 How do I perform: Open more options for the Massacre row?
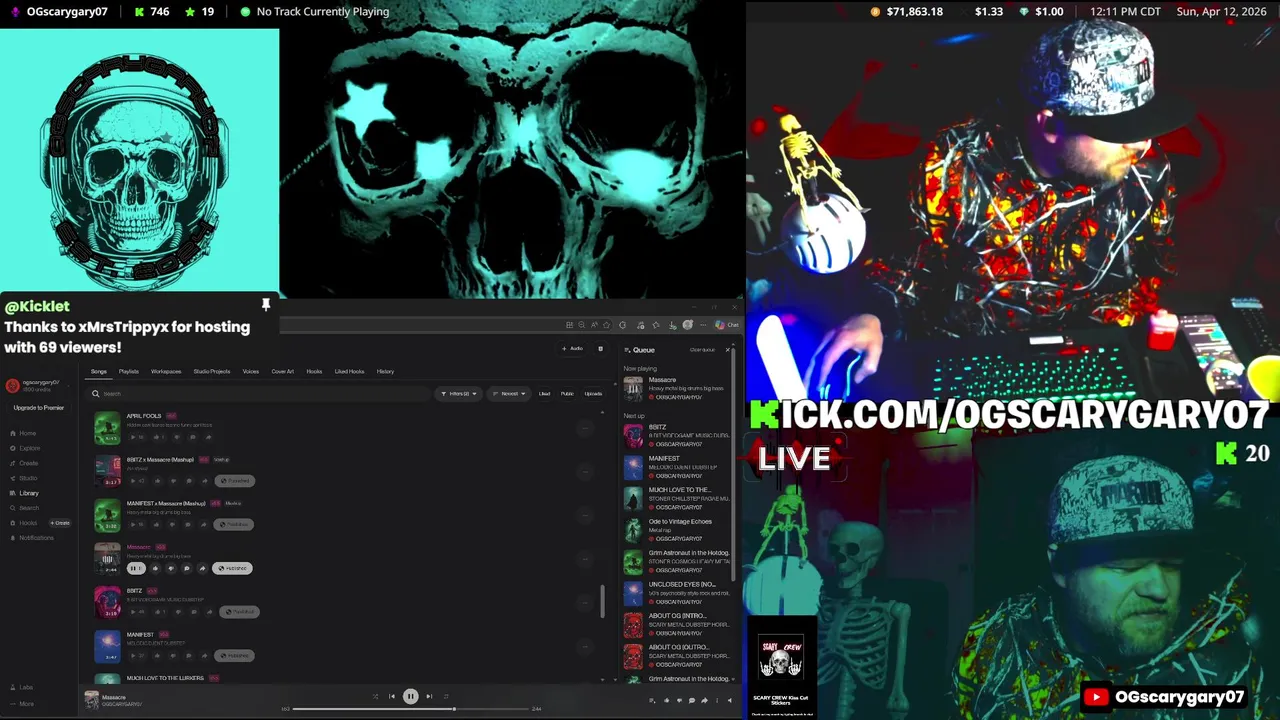pyautogui.click(x=585, y=559)
